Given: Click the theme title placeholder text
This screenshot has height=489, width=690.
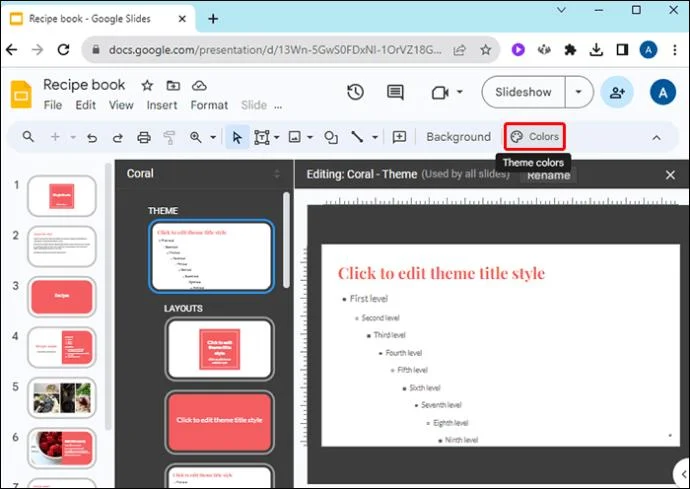Looking at the screenshot, I should (x=441, y=273).
